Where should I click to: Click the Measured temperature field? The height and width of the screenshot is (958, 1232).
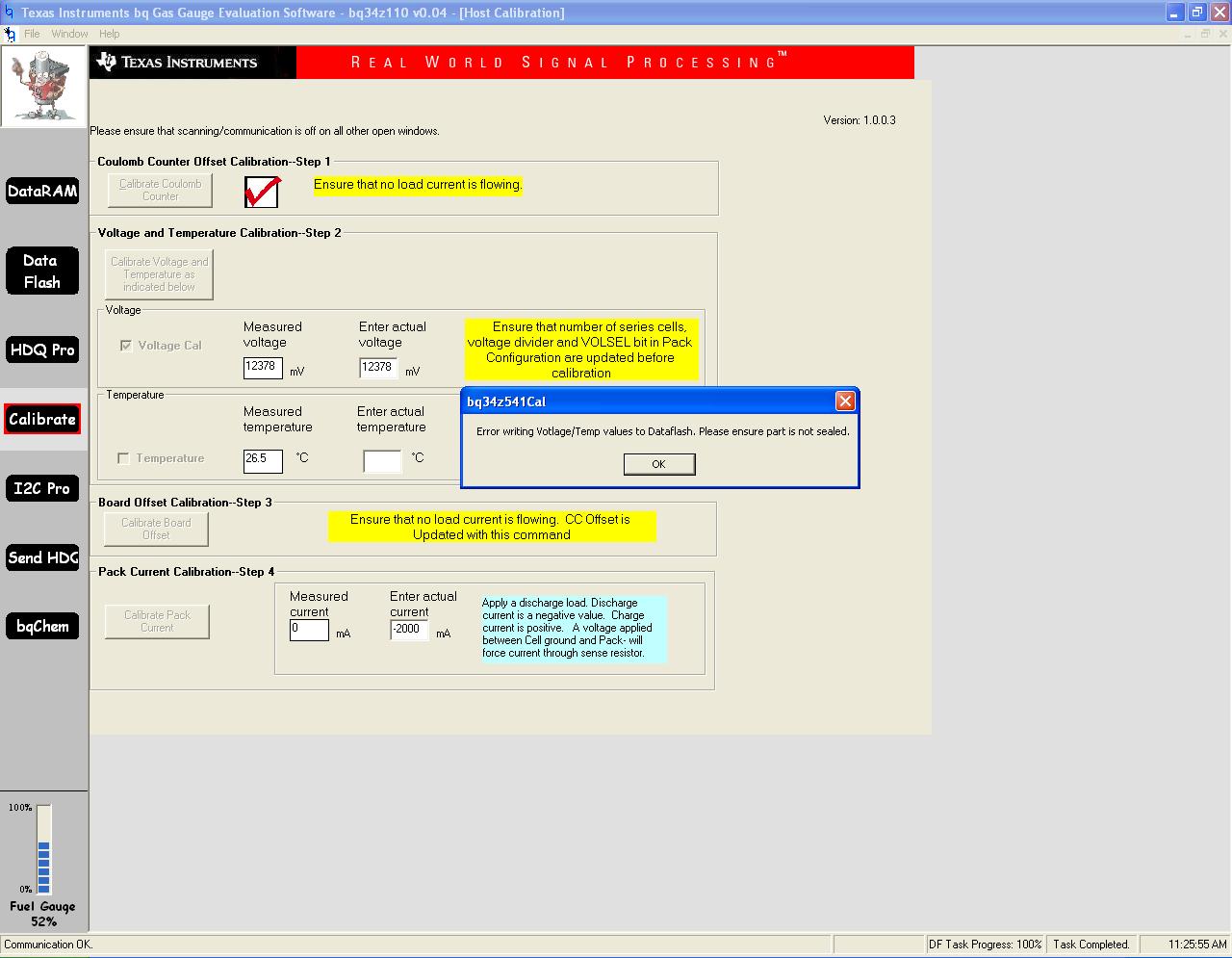tap(263, 460)
